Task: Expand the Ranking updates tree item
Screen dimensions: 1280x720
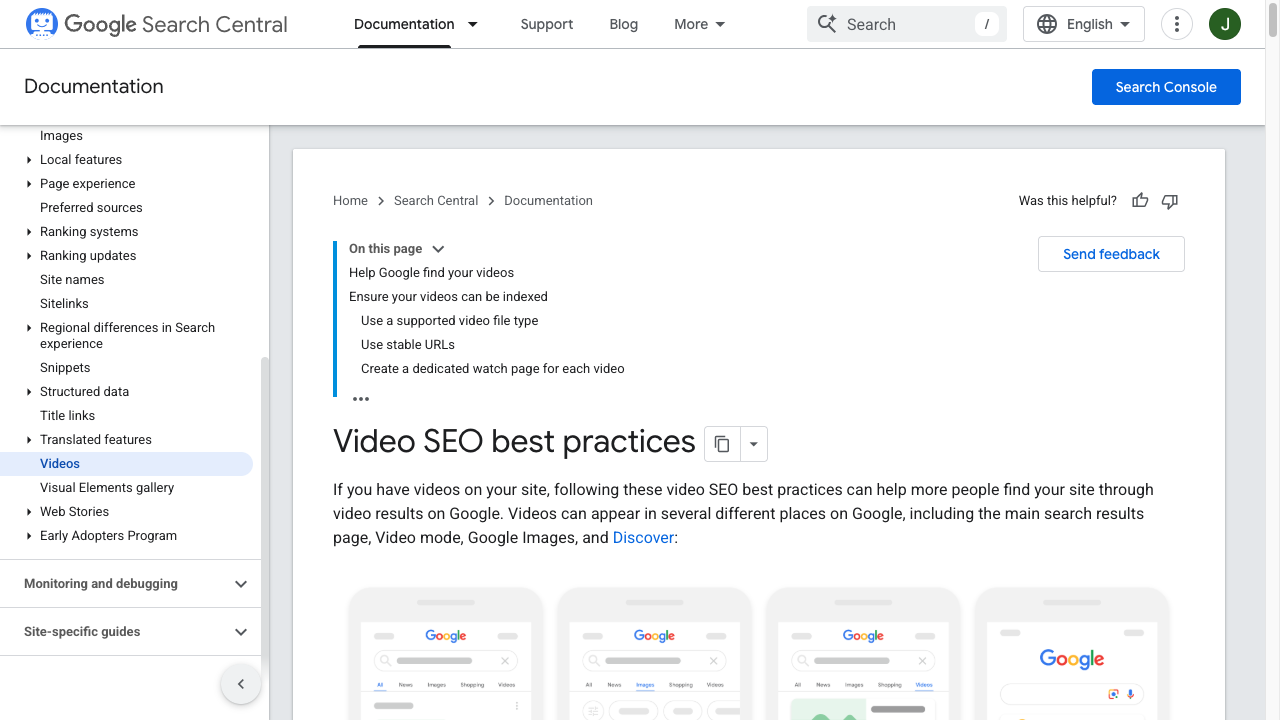Action: pyautogui.click(x=29, y=256)
